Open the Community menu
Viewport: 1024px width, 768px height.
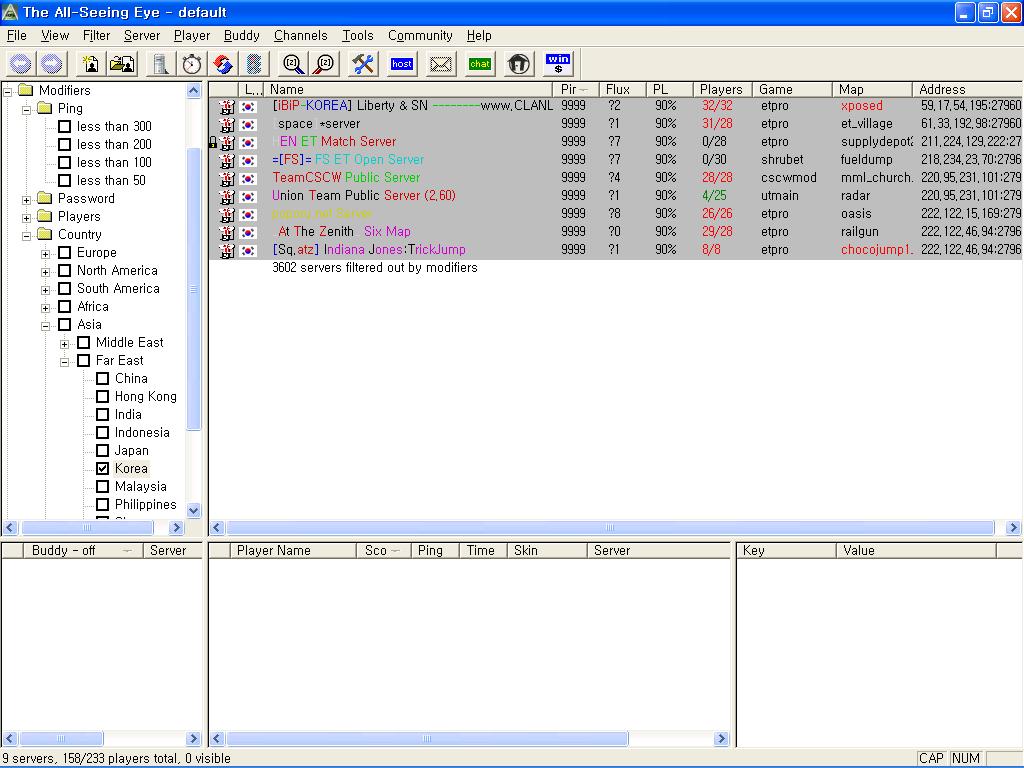pos(420,35)
